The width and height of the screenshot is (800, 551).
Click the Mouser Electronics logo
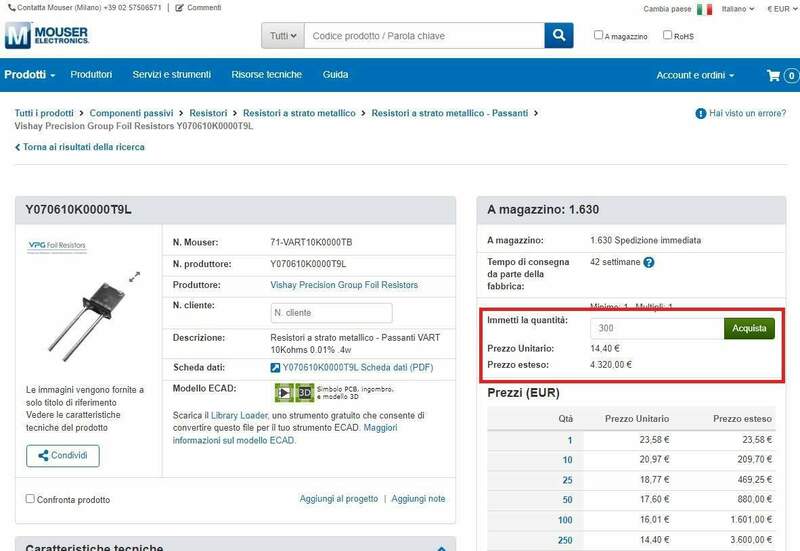(x=46, y=36)
